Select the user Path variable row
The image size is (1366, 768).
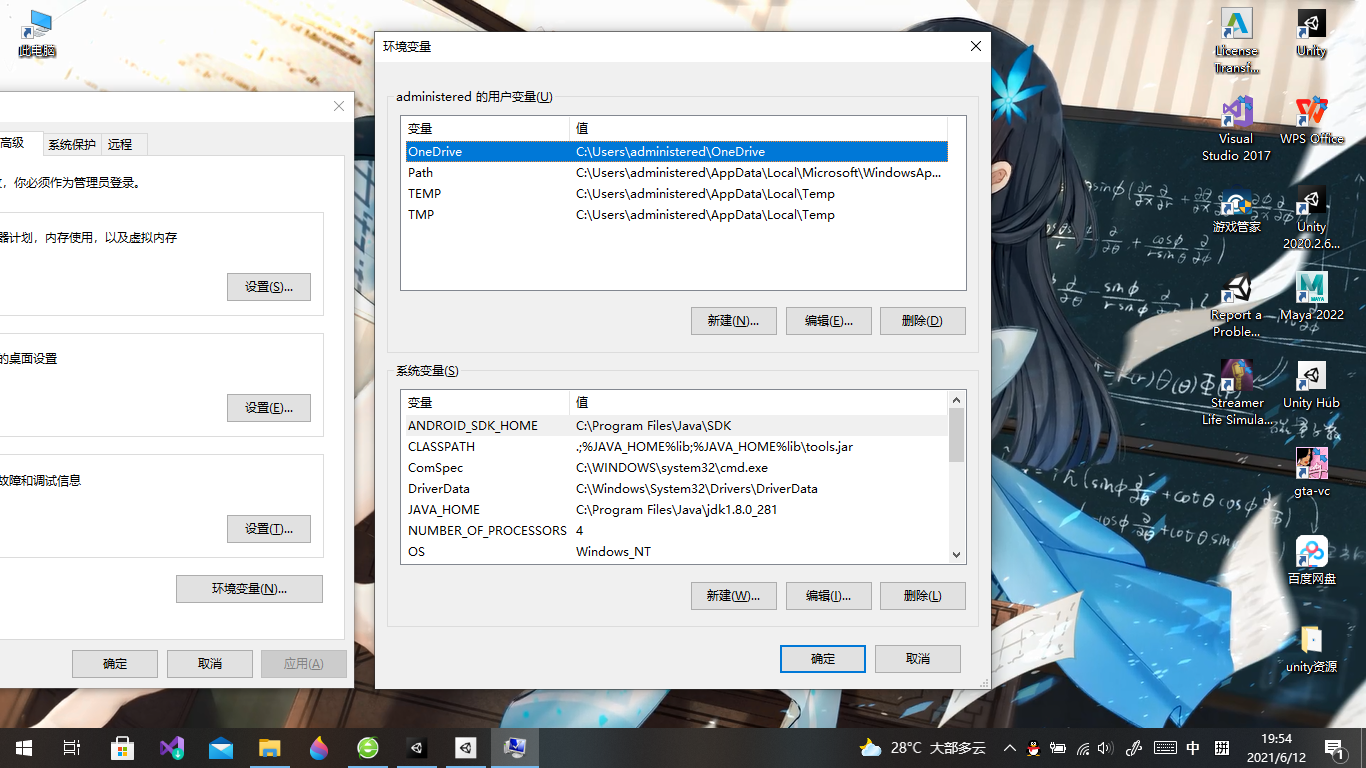coord(675,173)
